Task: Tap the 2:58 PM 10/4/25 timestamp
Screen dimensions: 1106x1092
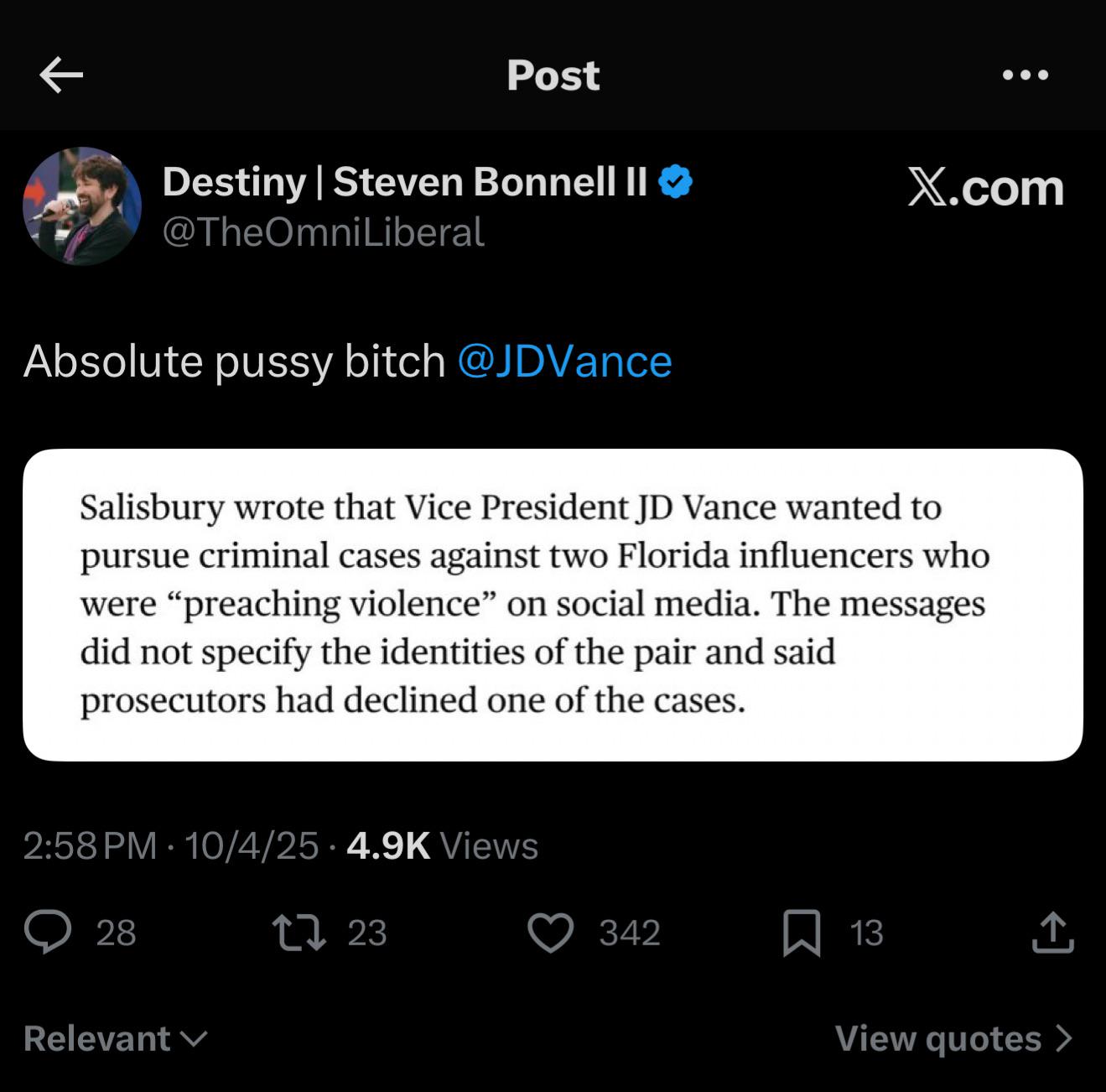Action: (170, 845)
